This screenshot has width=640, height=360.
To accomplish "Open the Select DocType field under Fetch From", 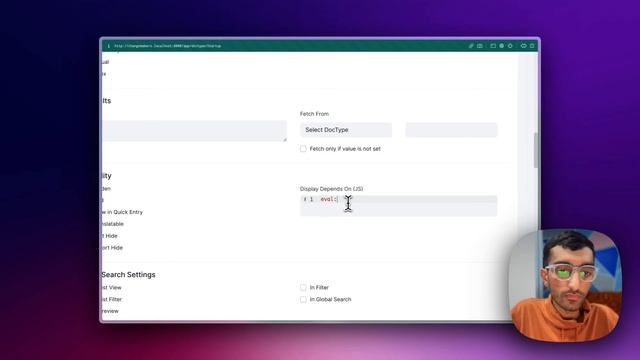I will pyautogui.click(x=346, y=130).
